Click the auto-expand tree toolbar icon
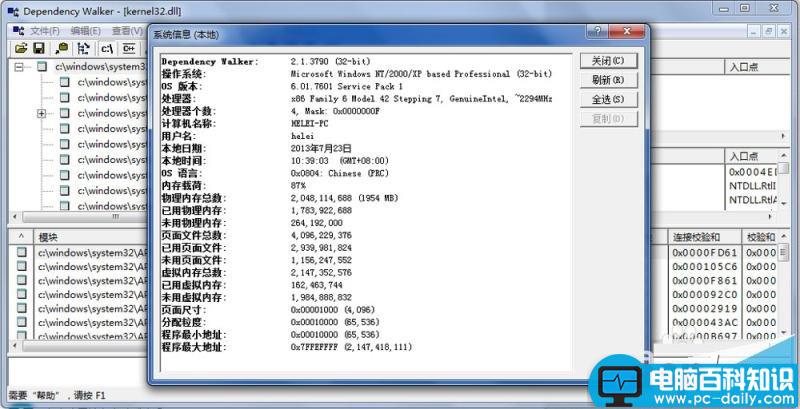 (84, 48)
